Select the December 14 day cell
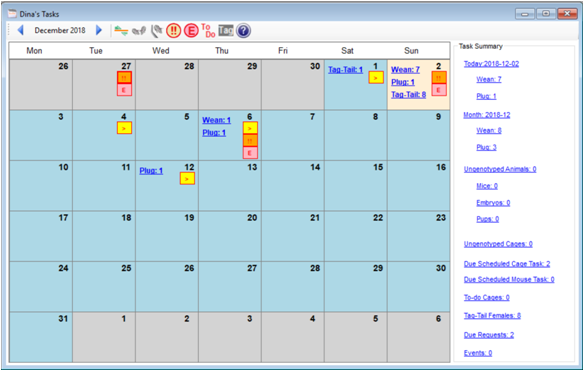 pos(293,186)
